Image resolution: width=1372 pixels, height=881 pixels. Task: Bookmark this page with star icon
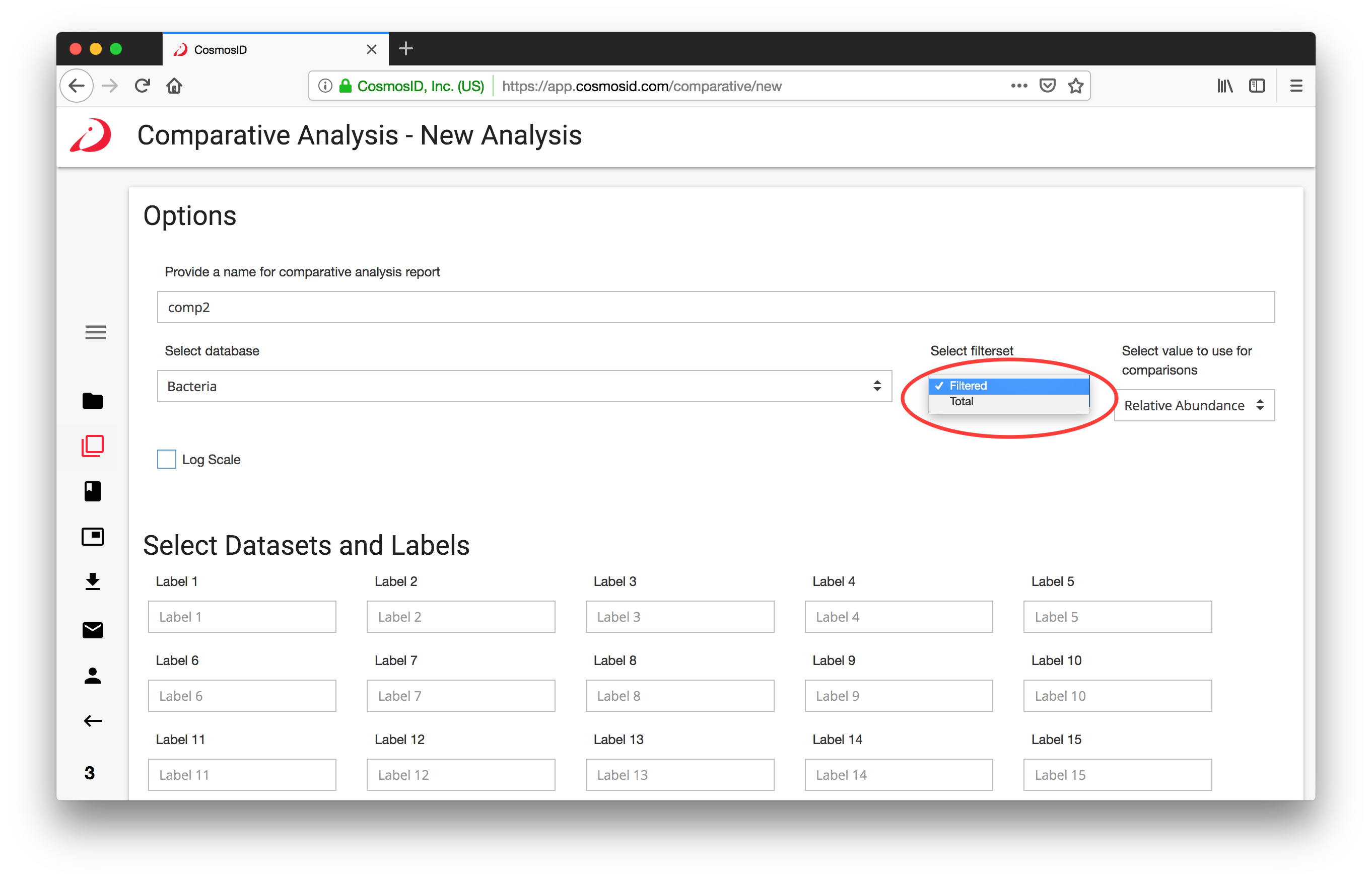pyautogui.click(x=1075, y=86)
